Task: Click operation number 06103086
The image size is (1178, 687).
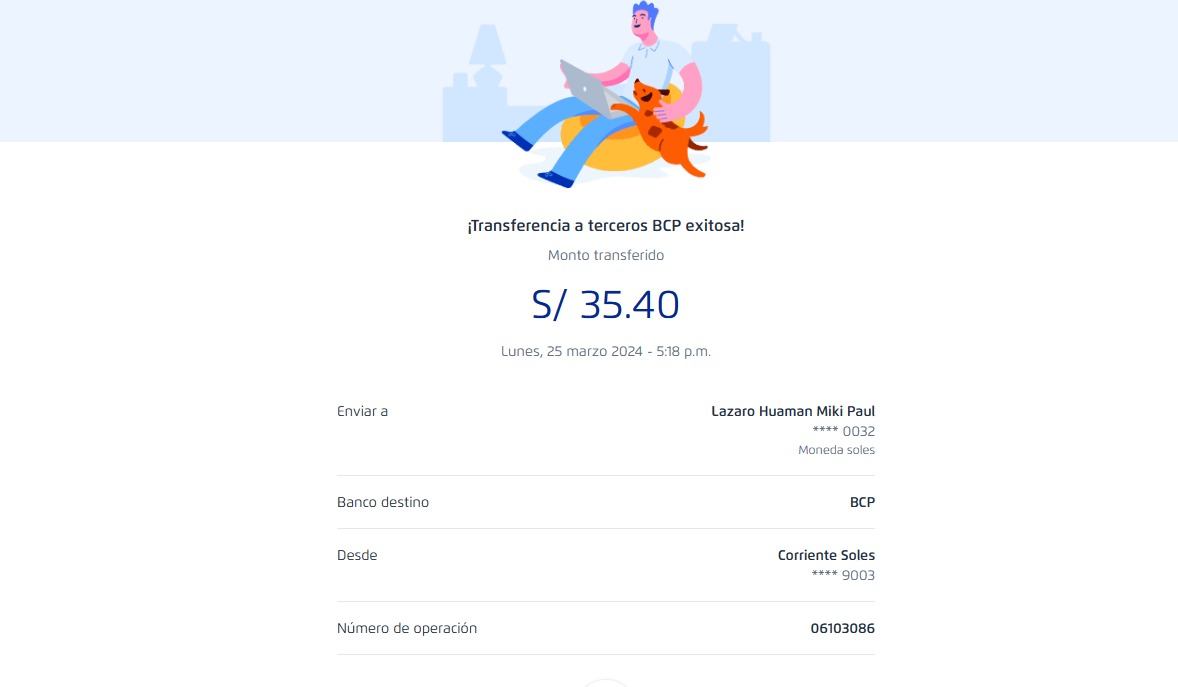Action: [x=842, y=628]
